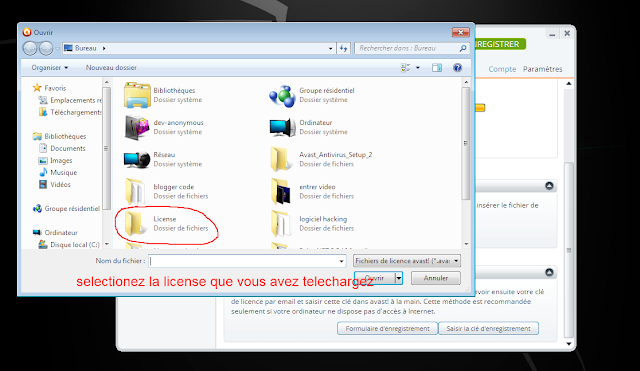This screenshot has height=371, width=640.
Task: Open Musique library in sidebar
Action: coord(58,173)
